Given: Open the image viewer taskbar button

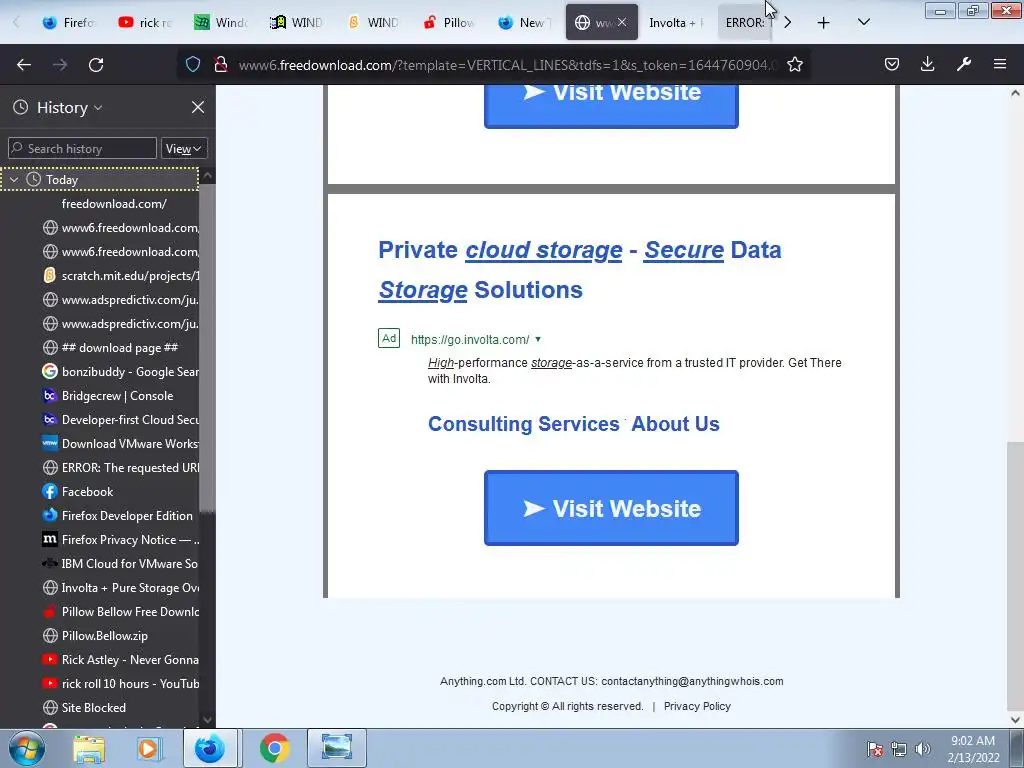Looking at the screenshot, I should [337, 748].
